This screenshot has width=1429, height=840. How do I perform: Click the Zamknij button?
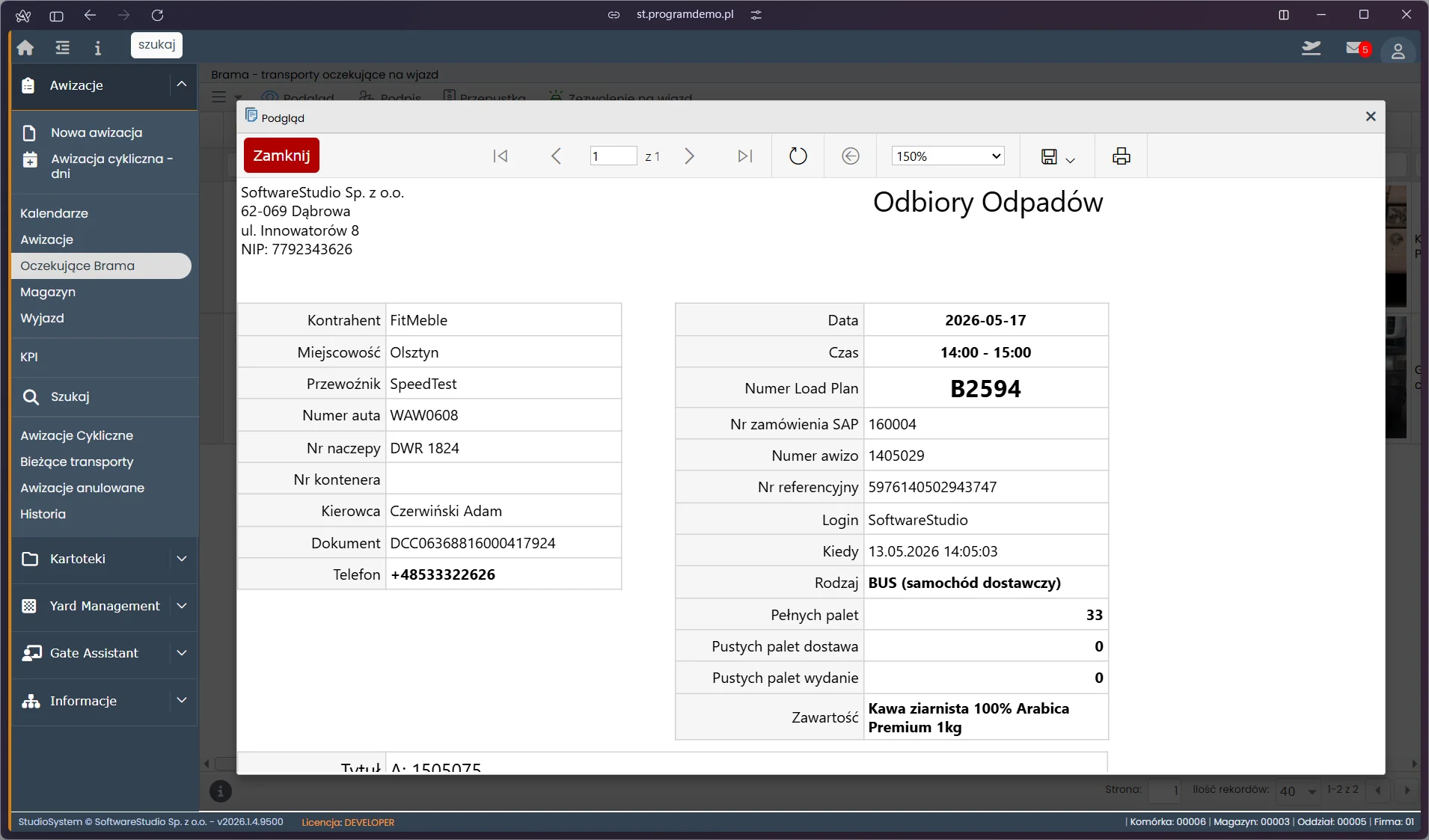281,156
